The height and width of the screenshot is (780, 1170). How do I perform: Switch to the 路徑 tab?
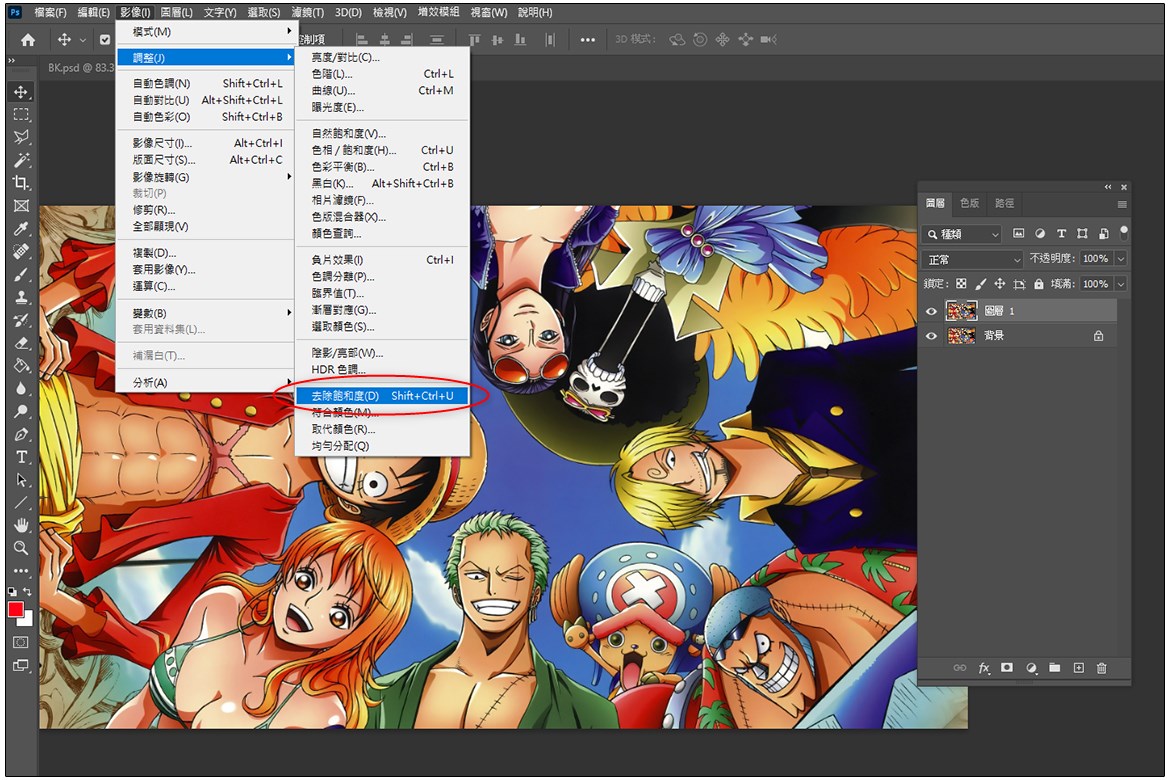tap(1004, 203)
